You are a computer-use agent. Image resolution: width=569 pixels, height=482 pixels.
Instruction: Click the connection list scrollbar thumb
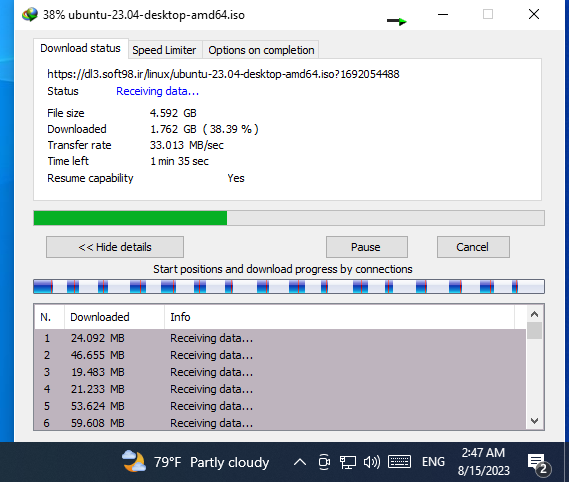point(534,331)
